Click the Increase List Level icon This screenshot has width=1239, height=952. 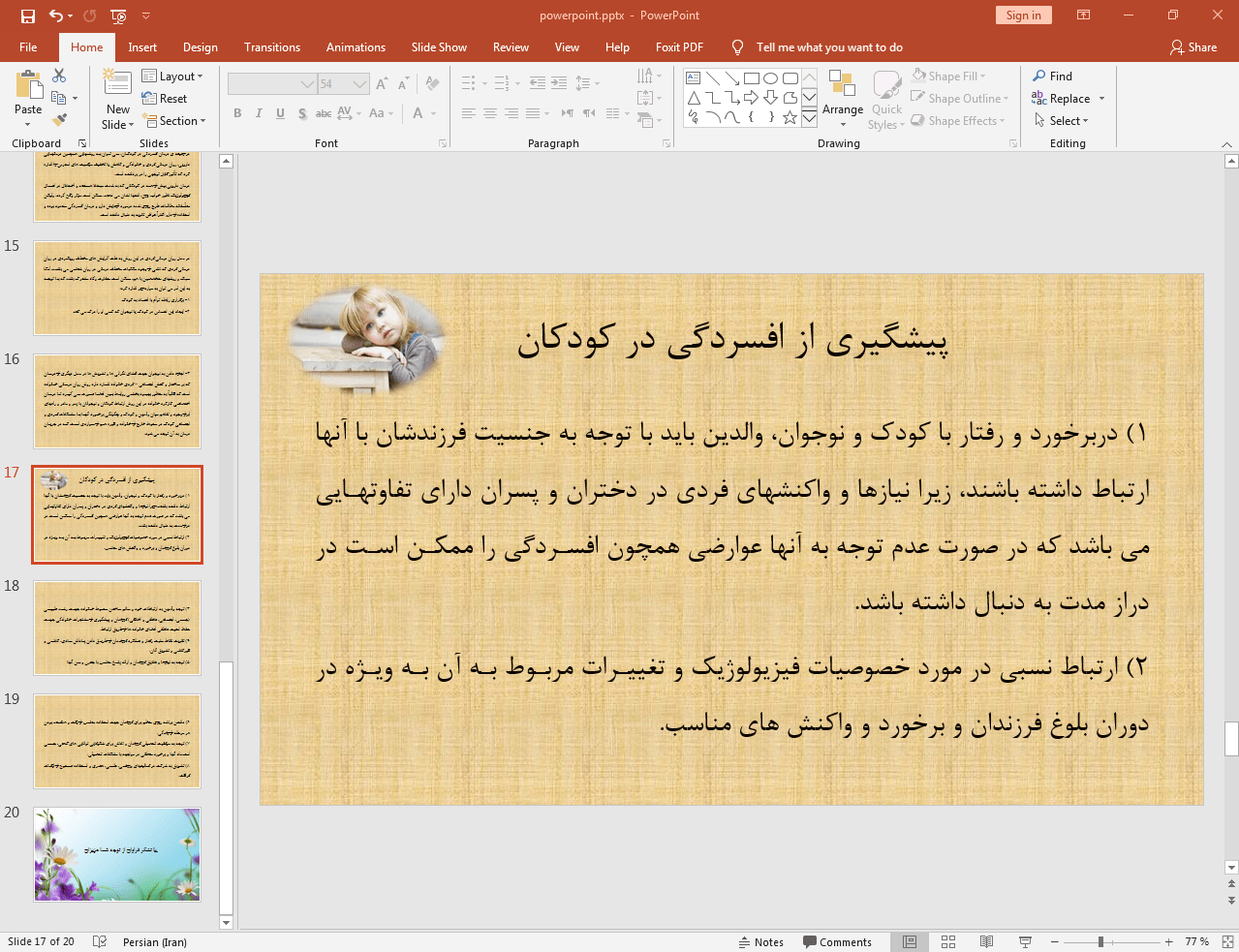tap(559, 83)
